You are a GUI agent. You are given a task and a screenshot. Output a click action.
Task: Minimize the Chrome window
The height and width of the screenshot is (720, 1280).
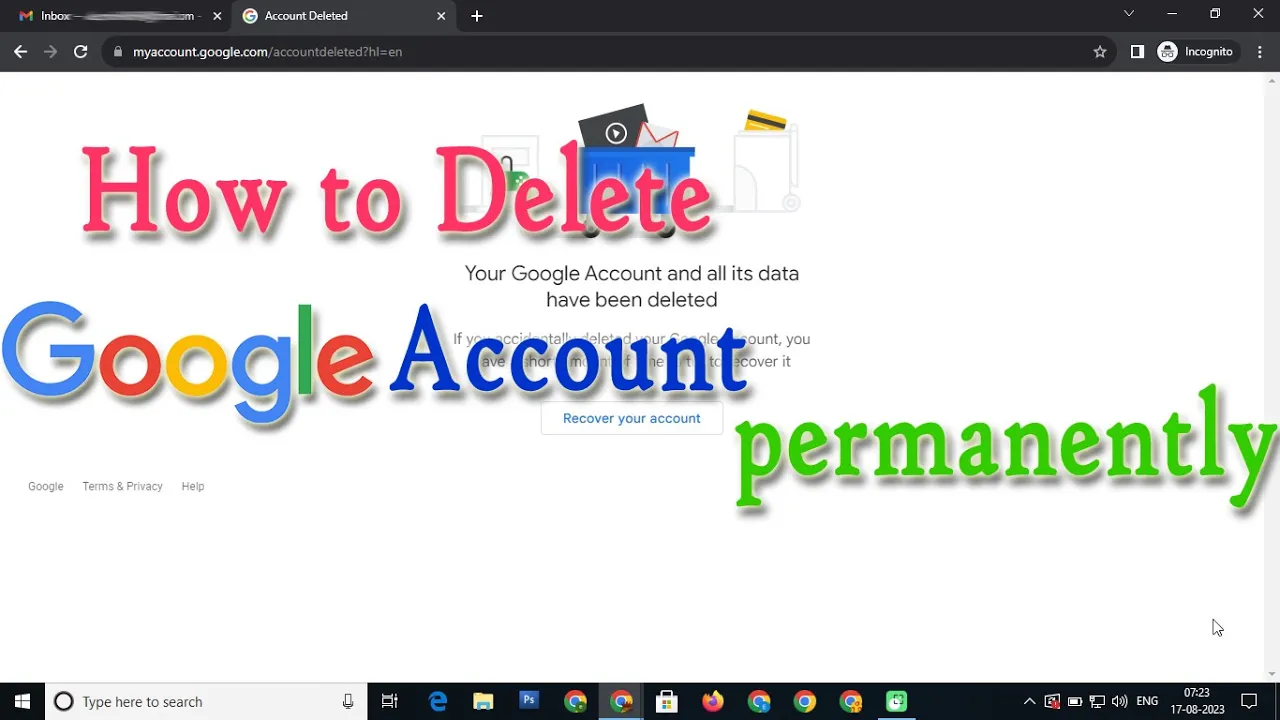[1172, 14]
